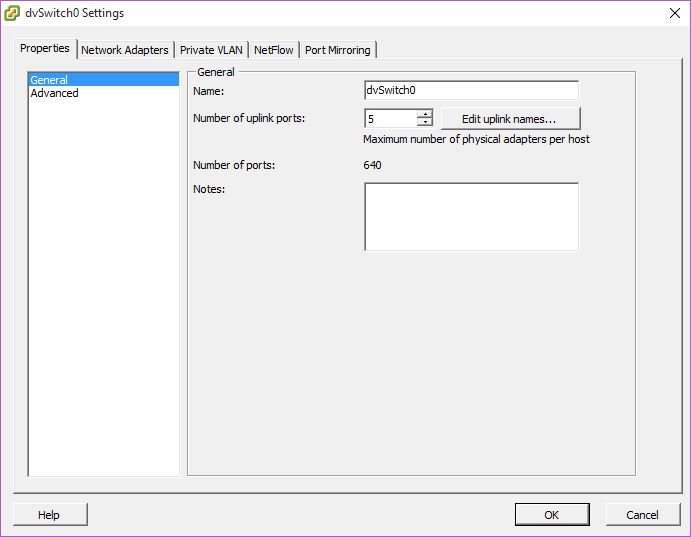
Task: Decrease uplink ports with the down arrow
Action: (x=424, y=124)
